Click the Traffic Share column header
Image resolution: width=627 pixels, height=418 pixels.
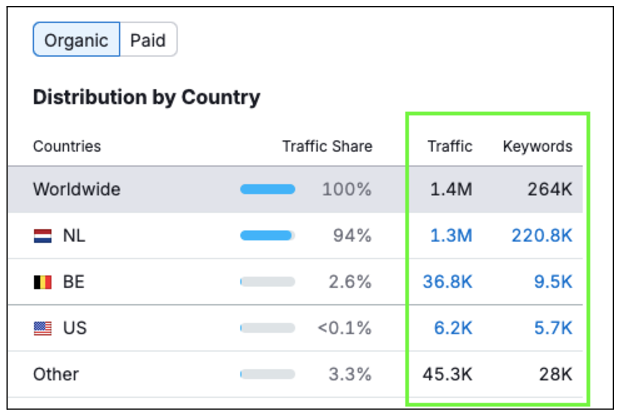click(x=327, y=146)
